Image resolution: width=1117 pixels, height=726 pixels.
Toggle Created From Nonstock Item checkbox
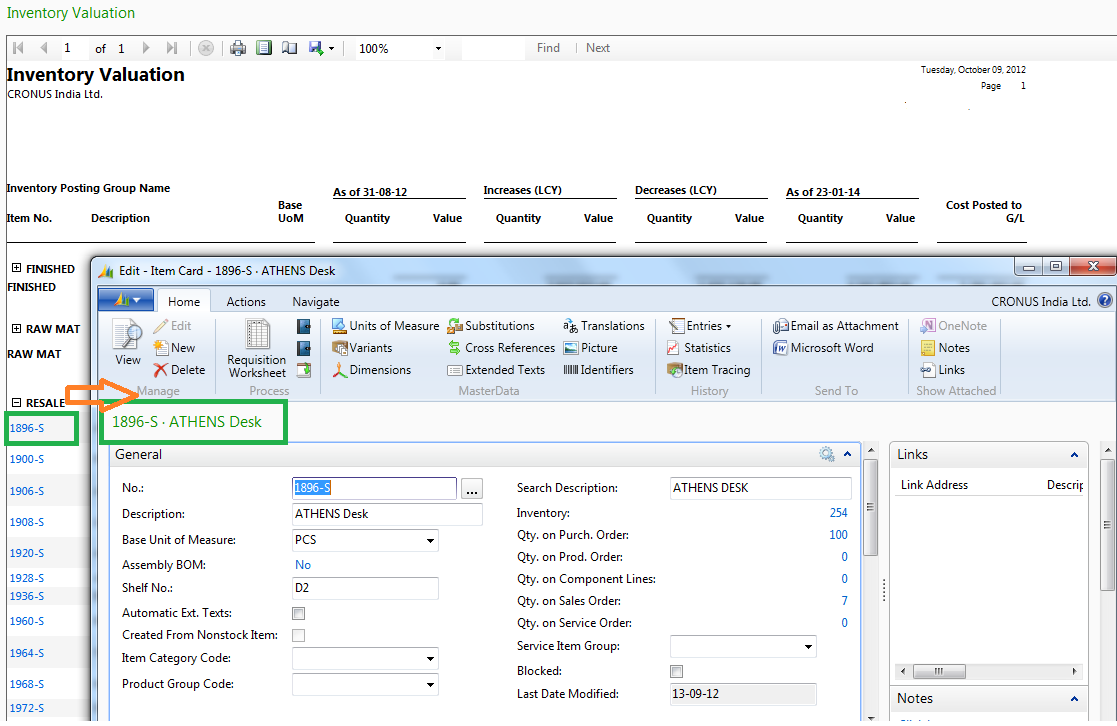[298, 636]
